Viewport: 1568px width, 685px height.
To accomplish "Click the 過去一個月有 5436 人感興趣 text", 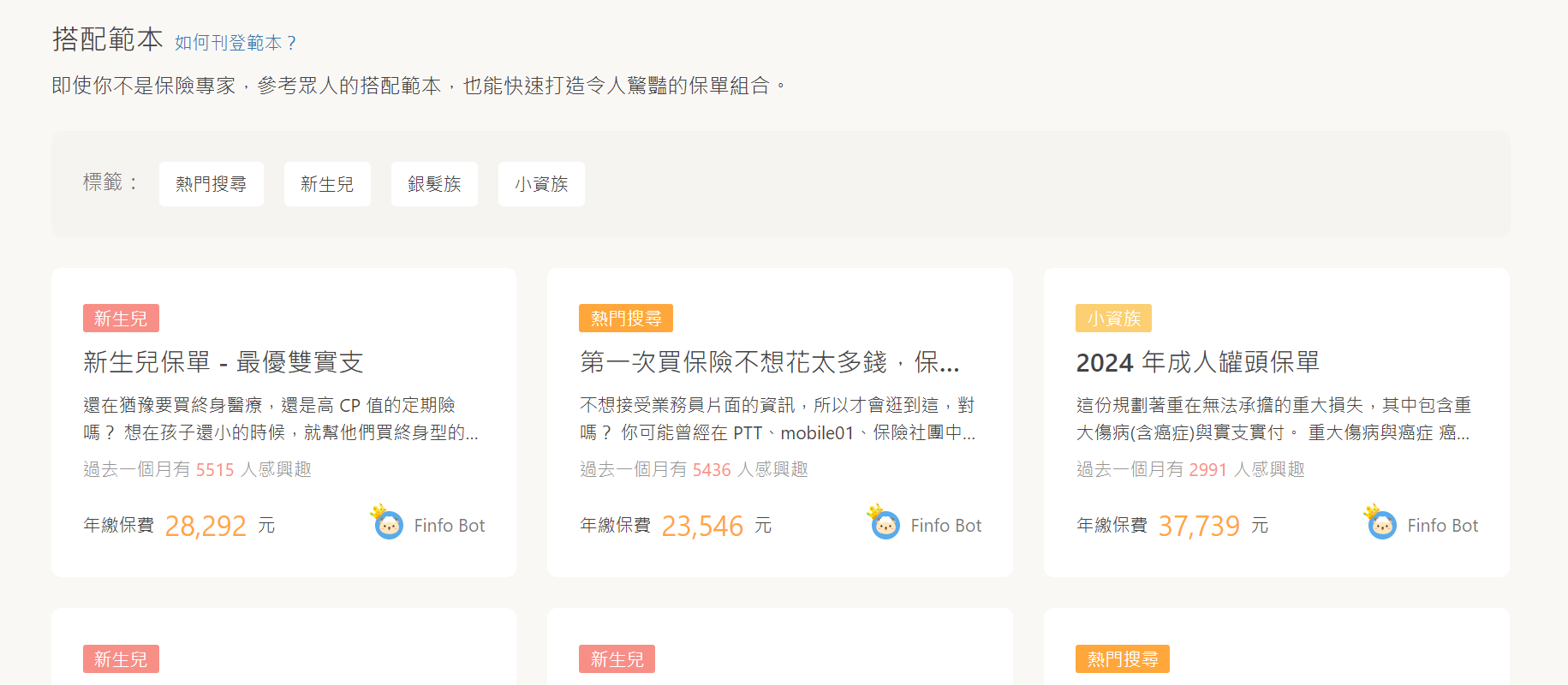I will click(x=695, y=469).
